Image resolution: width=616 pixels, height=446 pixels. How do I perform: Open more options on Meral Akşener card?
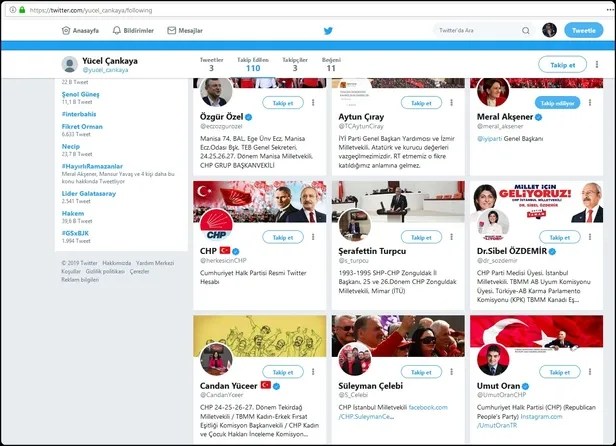[590, 103]
